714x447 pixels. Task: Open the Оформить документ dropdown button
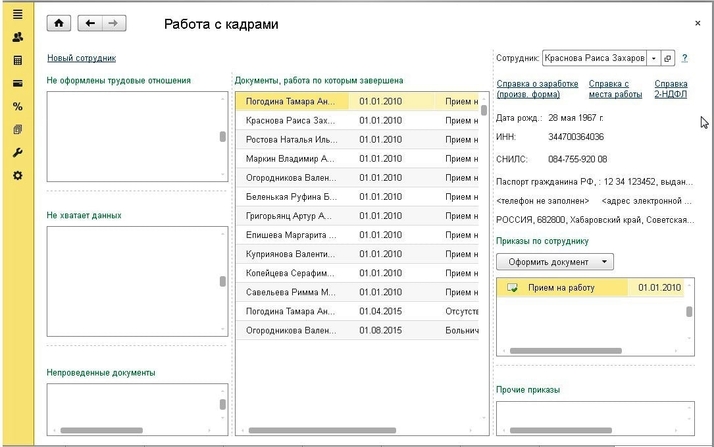pyautogui.click(x=555, y=262)
